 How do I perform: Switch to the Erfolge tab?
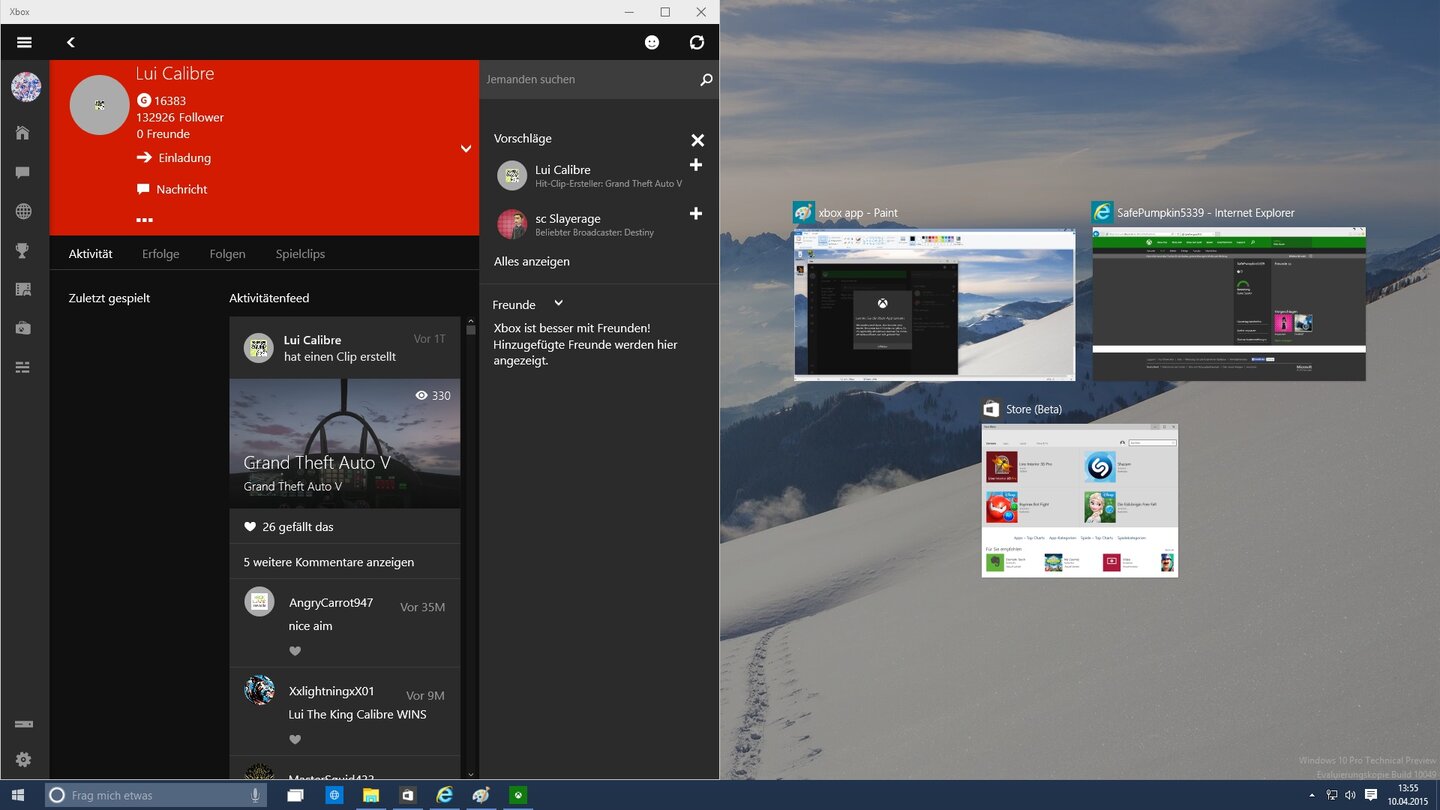(161, 254)
